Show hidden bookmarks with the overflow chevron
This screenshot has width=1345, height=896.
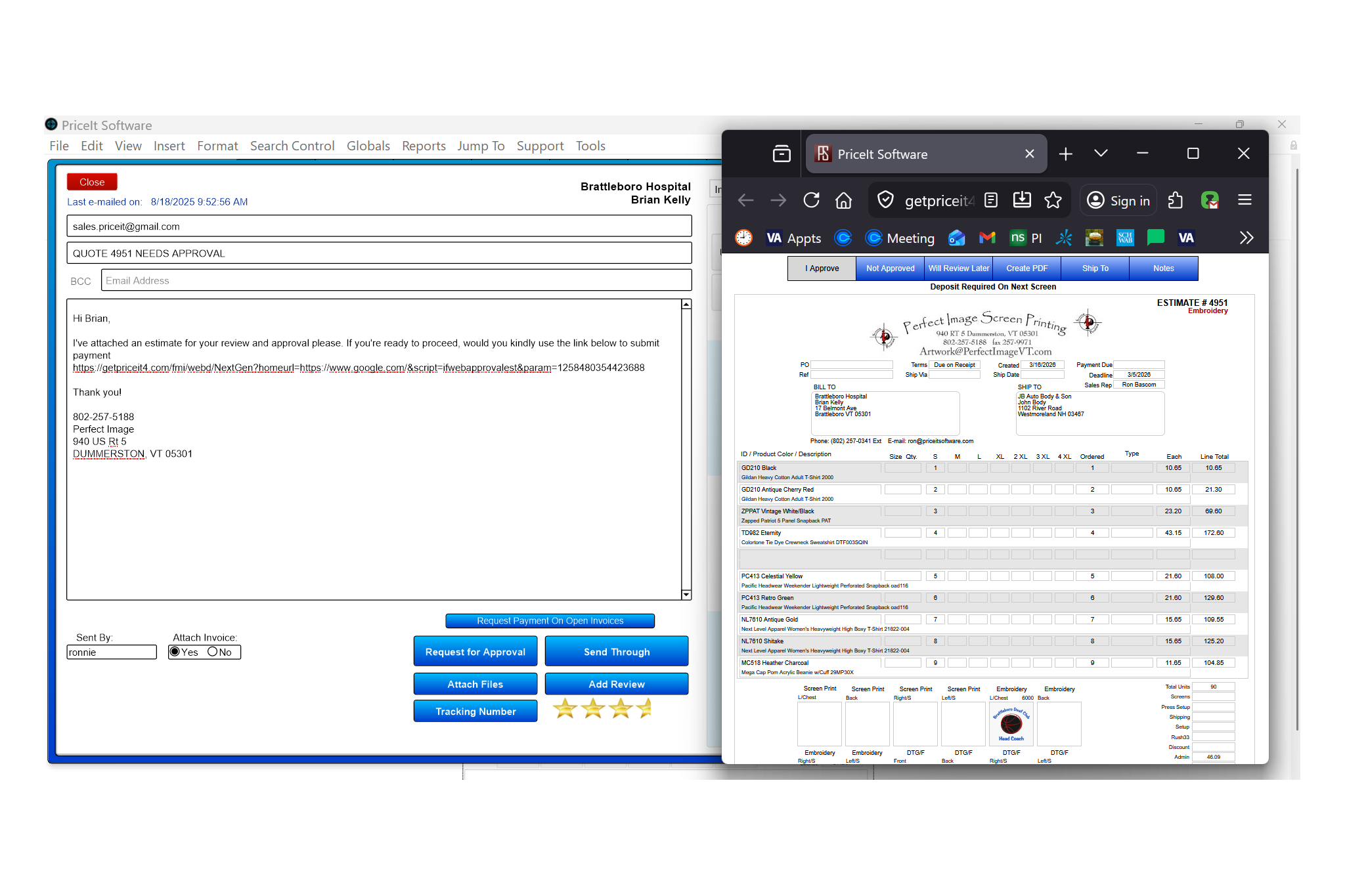[x=1246, y=238]
